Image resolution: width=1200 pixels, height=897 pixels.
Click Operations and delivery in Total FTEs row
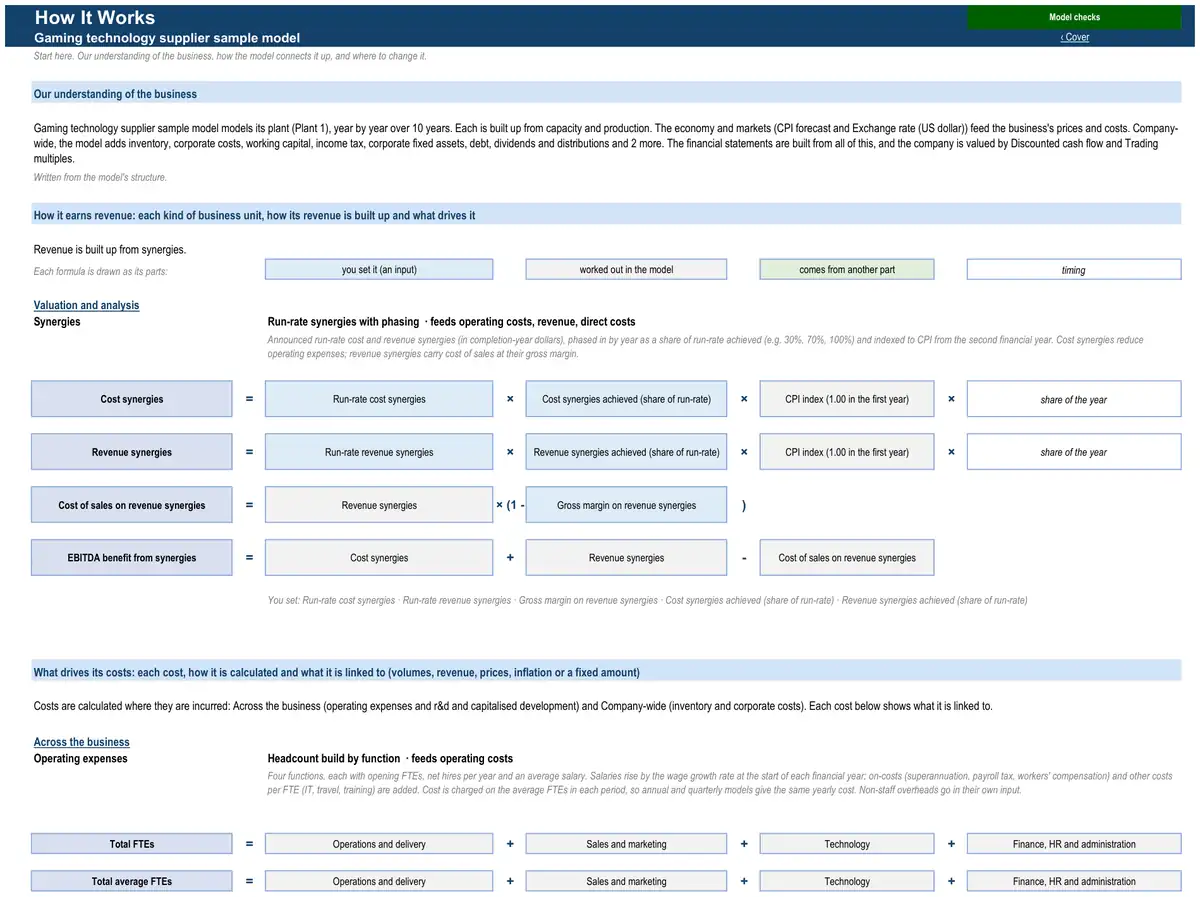[379, 844]
